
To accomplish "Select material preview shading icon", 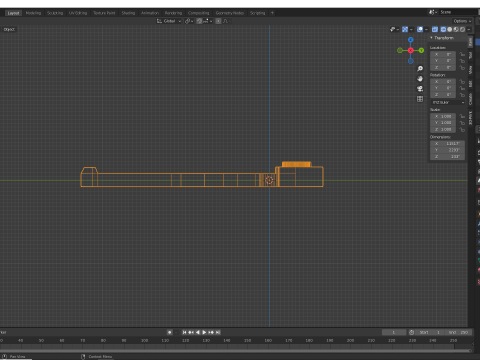I will coord(456,29).
